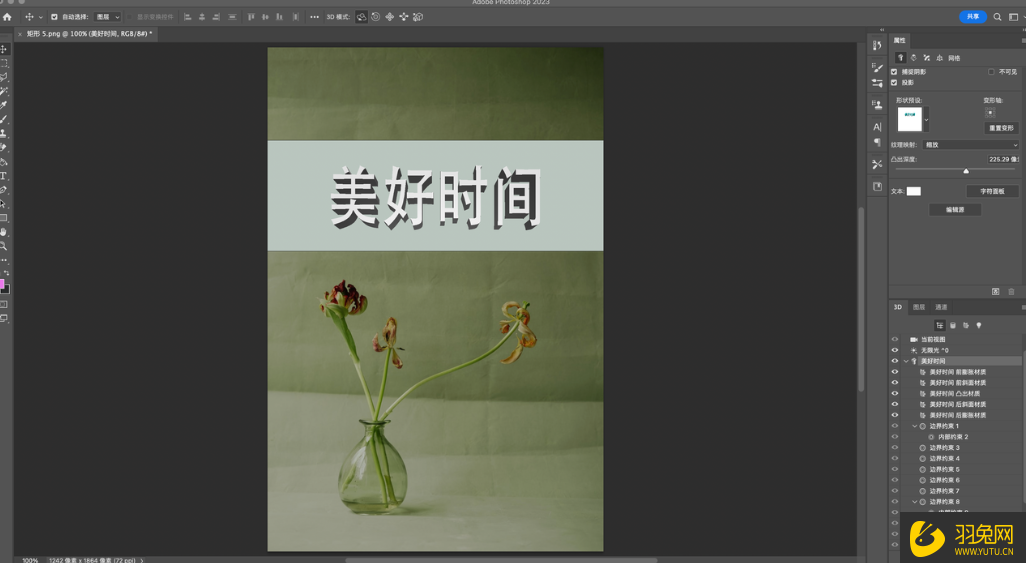Hide 美好时间 前膨胀材质

coord(894,372)
